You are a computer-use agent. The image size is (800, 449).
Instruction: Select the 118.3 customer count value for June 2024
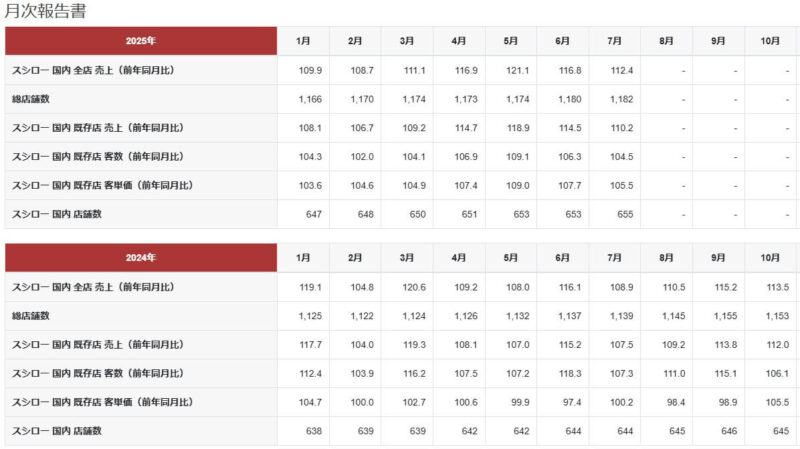(569, 373)
